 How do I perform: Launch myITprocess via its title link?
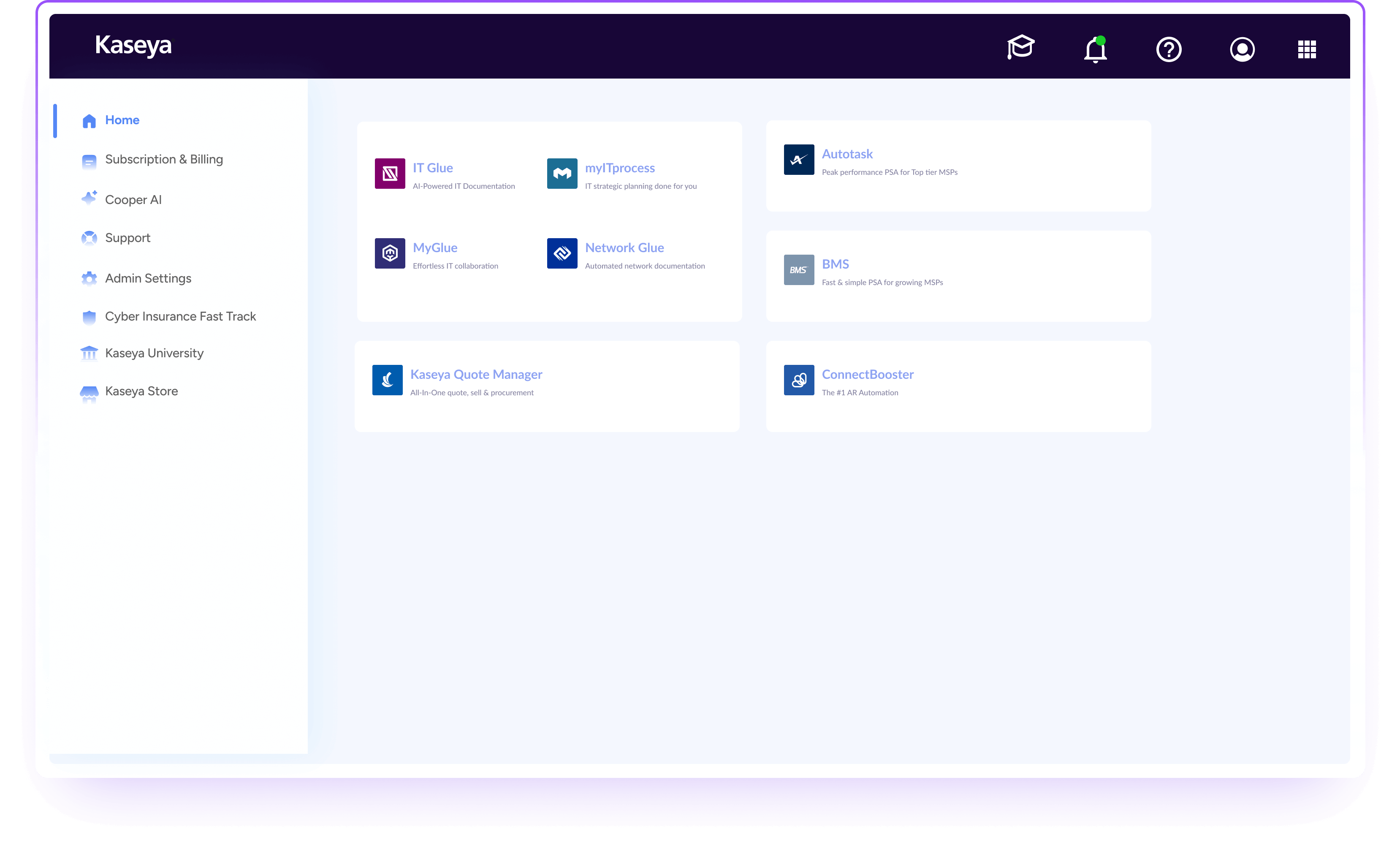click(x=620, y=168)
